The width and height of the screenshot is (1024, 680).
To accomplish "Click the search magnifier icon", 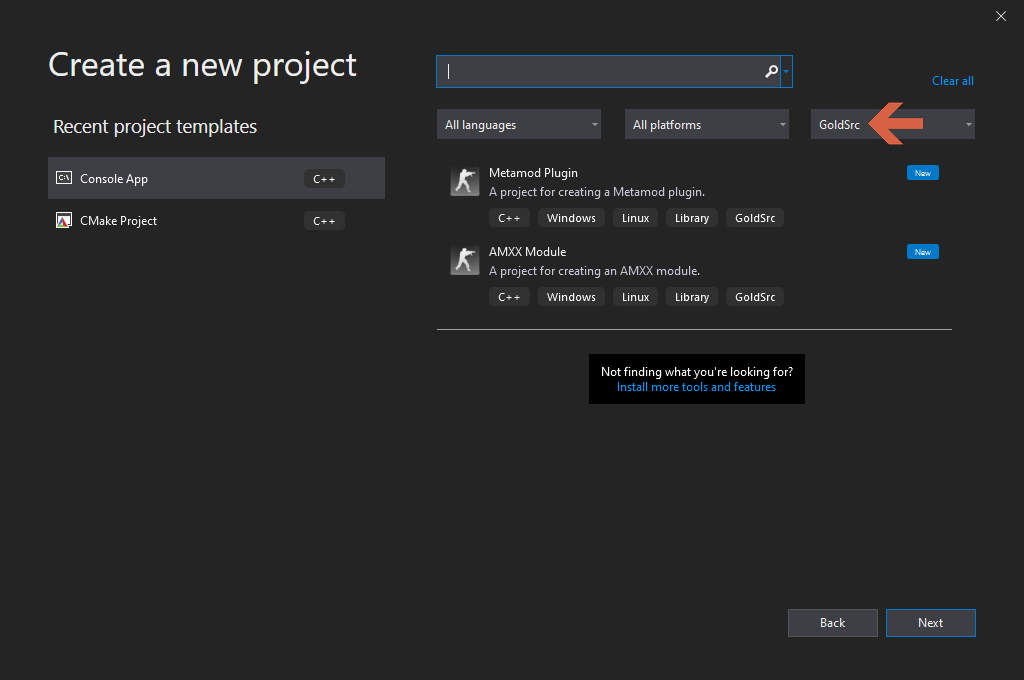I will click(771, 71).
